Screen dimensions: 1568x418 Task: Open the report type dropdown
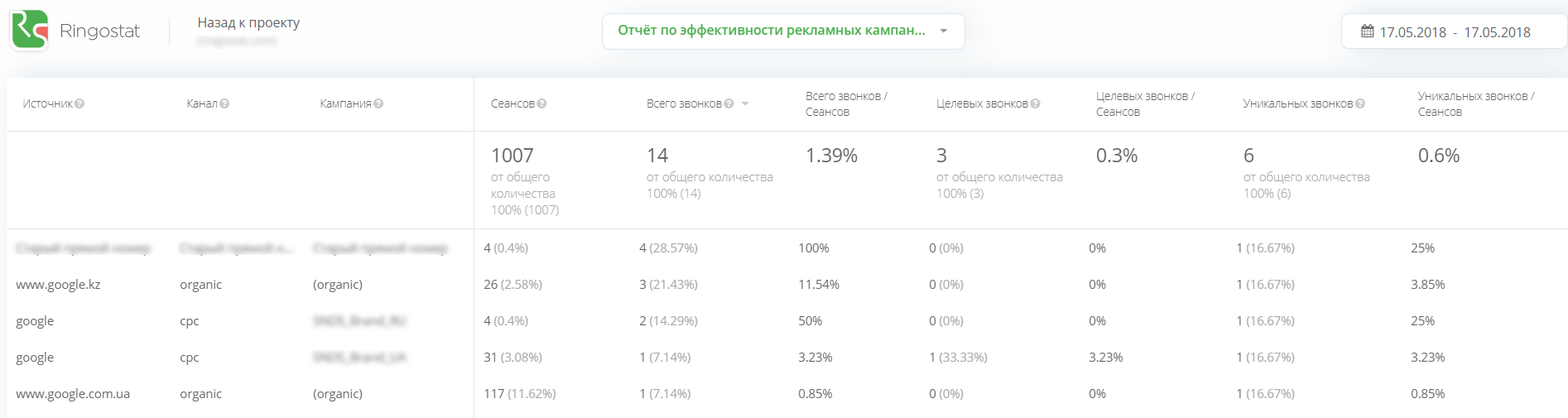pos(782,31)
